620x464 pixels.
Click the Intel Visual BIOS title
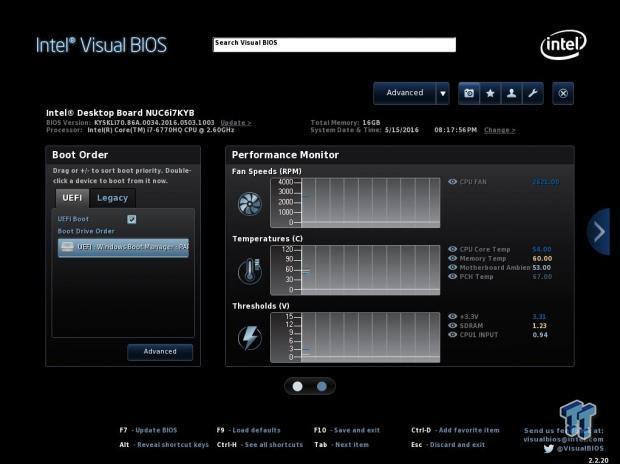point(101,45)
